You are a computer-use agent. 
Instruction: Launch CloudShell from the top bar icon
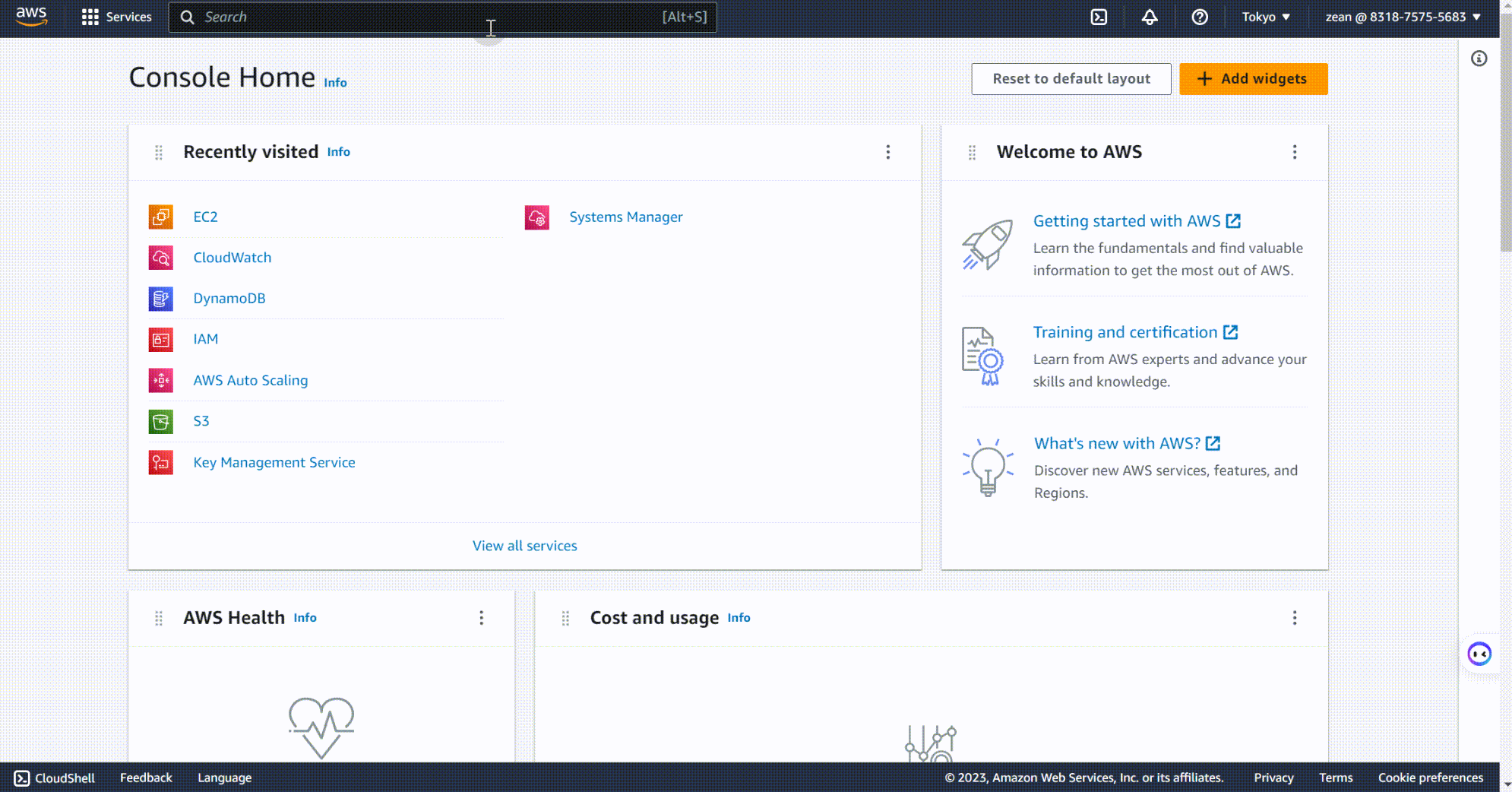pyautogui.click(x=1099, y=17)
